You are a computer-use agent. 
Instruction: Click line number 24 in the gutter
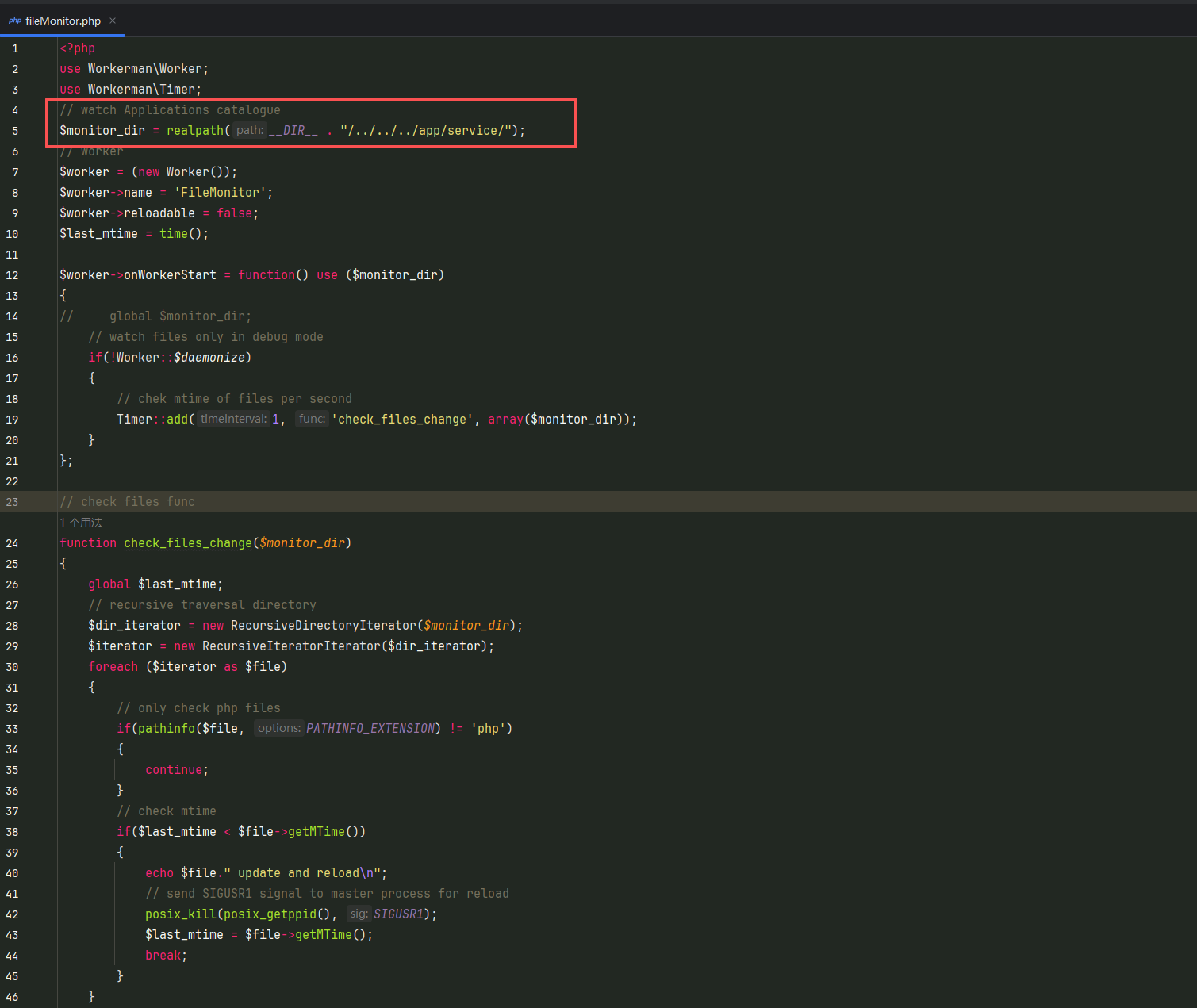12,543
